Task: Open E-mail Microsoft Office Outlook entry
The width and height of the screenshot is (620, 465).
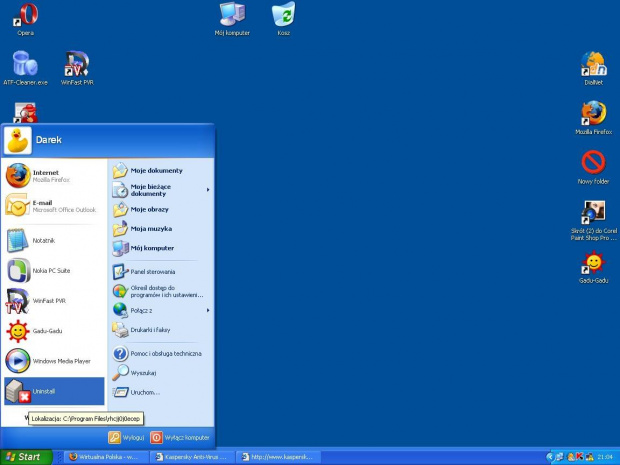Action: click(x=54, y=206)
